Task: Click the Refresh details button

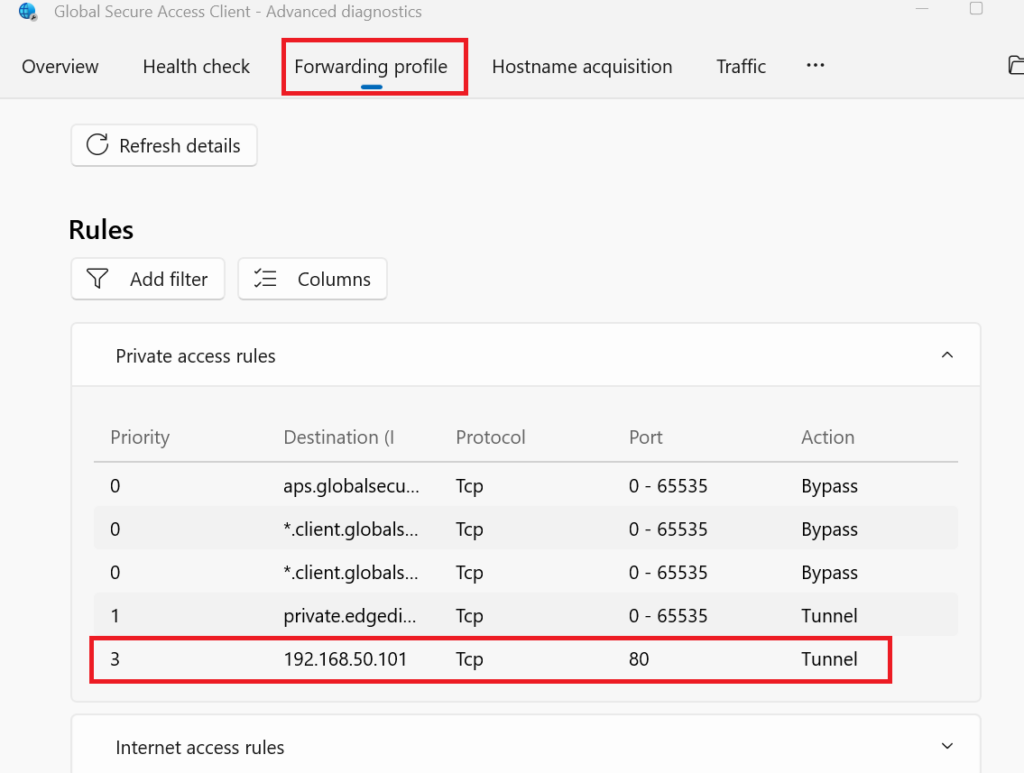Action: pyautogui.click(x=164, y=145)
